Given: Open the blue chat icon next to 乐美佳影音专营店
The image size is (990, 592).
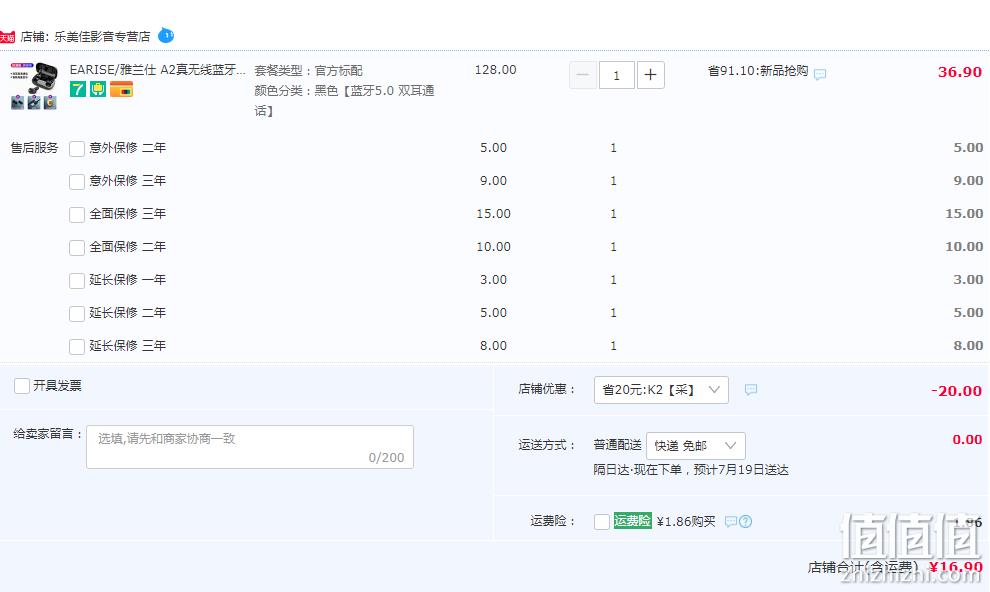Looking at the screenshot, I should pyautogui.click(x=166, y=35).
